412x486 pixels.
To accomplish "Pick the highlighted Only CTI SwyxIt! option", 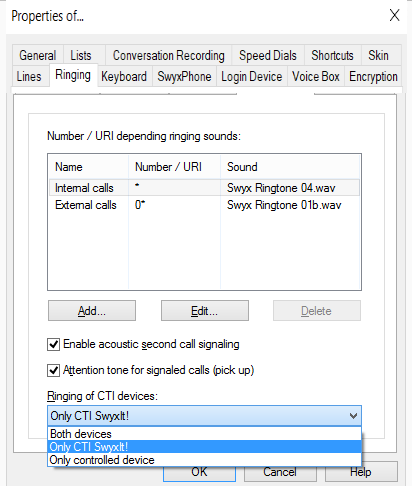I will (204, 447).
